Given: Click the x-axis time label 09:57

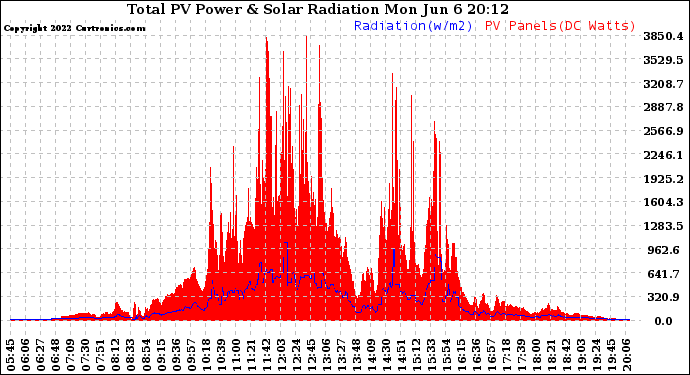Looking at the screenshot, I should (191, 355).
